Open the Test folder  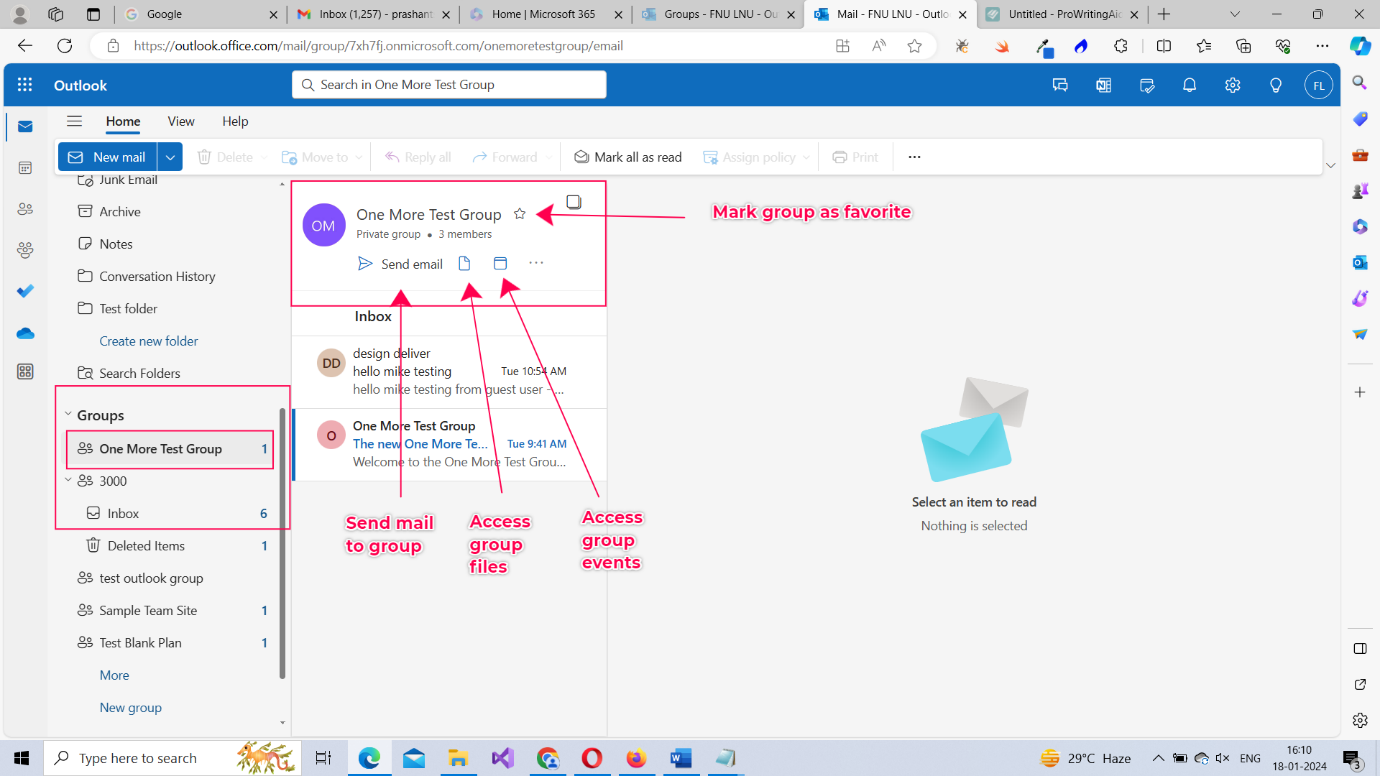tap(166, 309)
